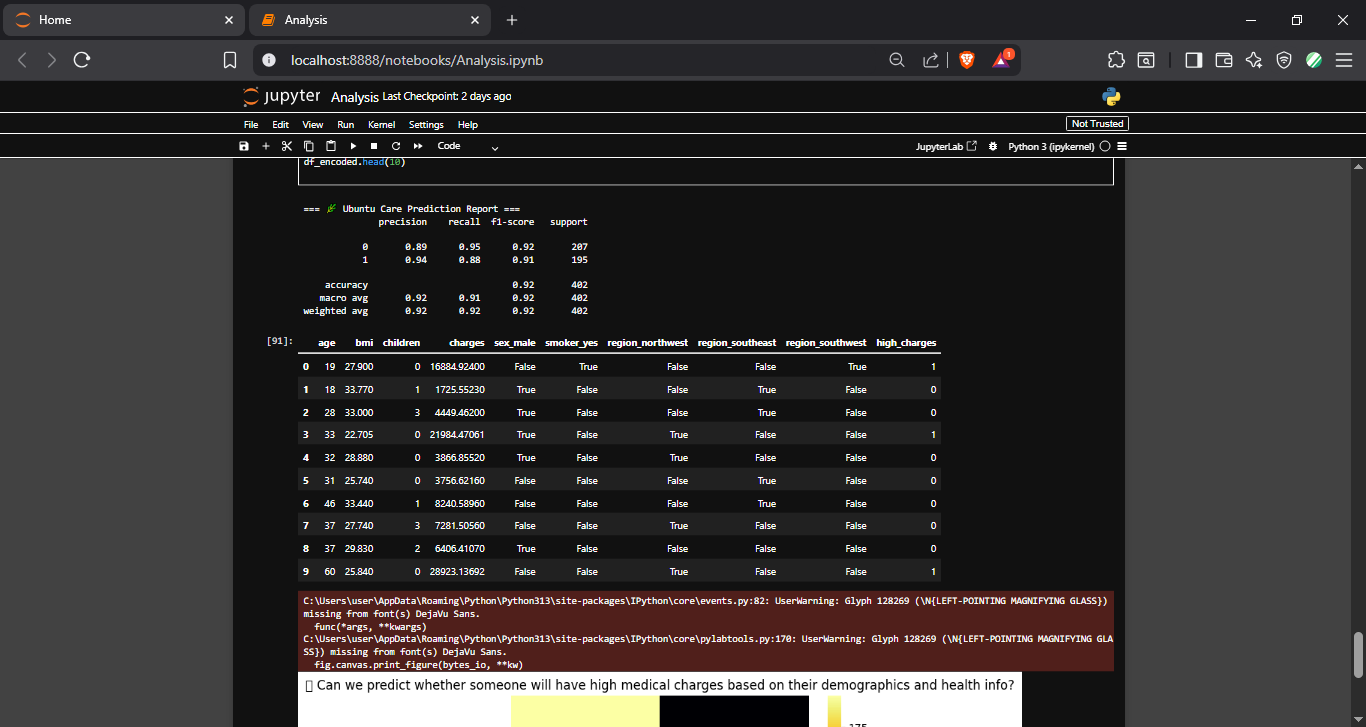Click the page vertical scrollbar thumb
The image size is (1366, 727).
click(x=1358, y=654)
